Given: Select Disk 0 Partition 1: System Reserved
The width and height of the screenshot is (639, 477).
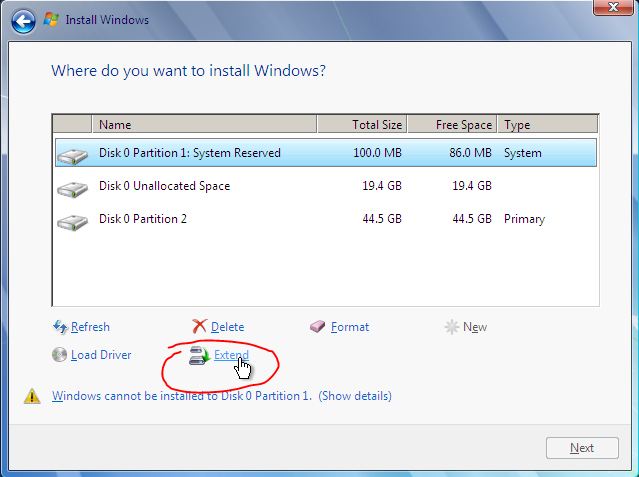Looking at the screenshot, I should (326, 152).
